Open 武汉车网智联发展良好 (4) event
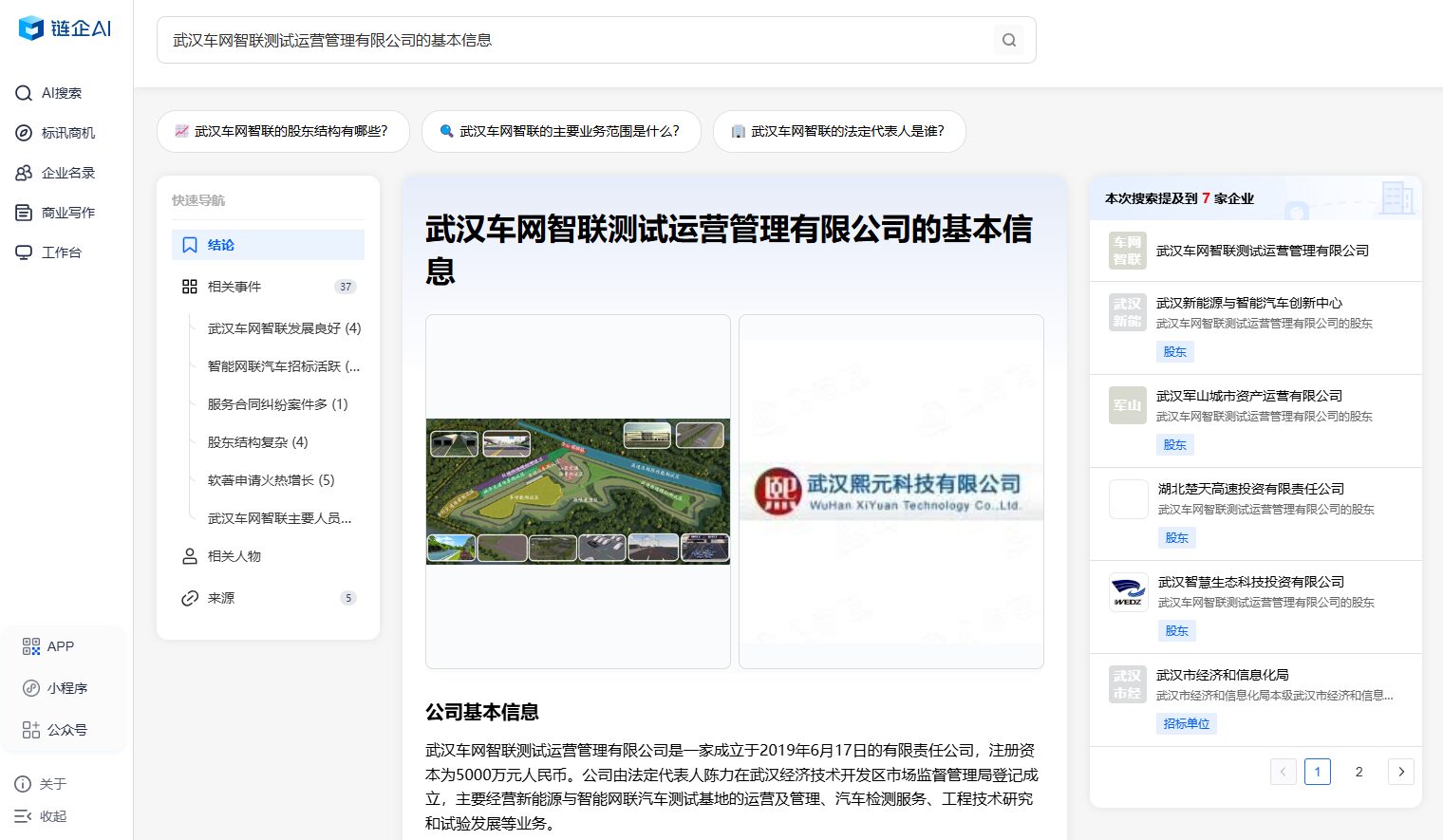1443x840 pixels. coord(284,328)
